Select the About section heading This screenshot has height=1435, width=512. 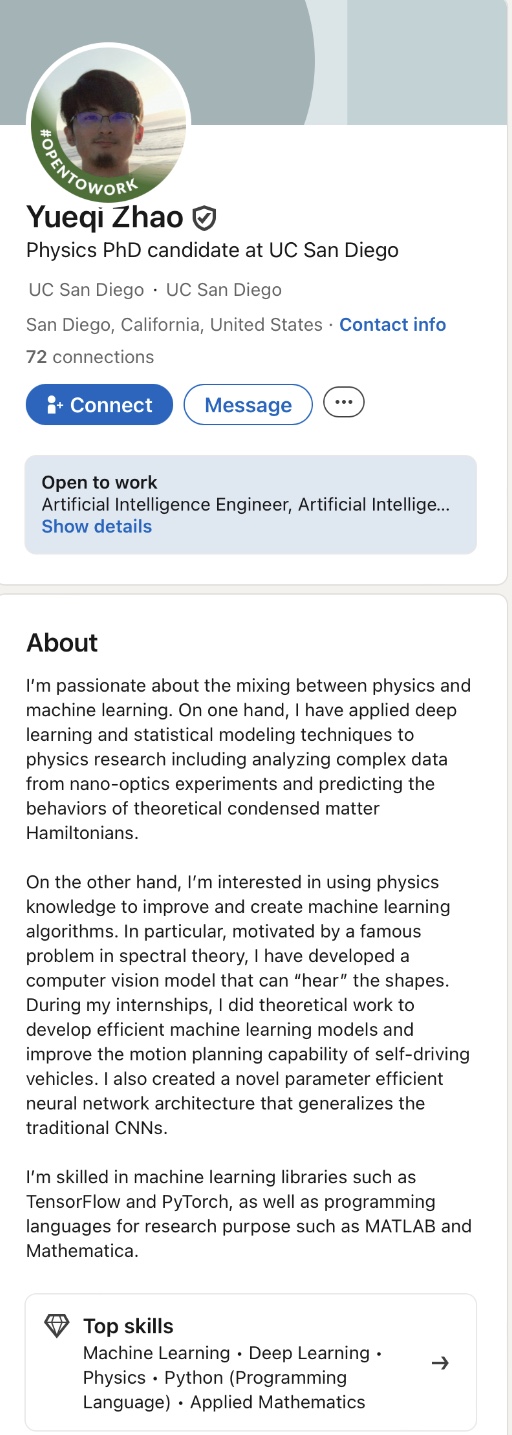(x=62, y=642)
